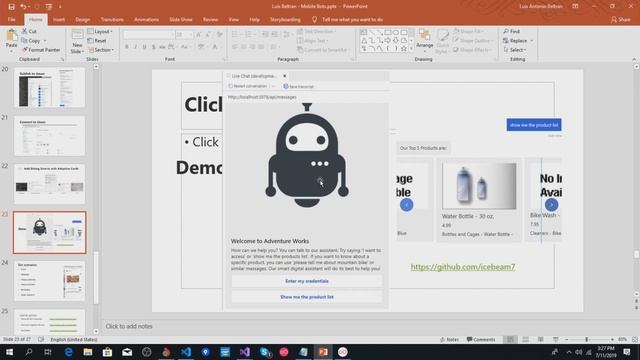
Task: Open the File tab
Action: [11, 20]
